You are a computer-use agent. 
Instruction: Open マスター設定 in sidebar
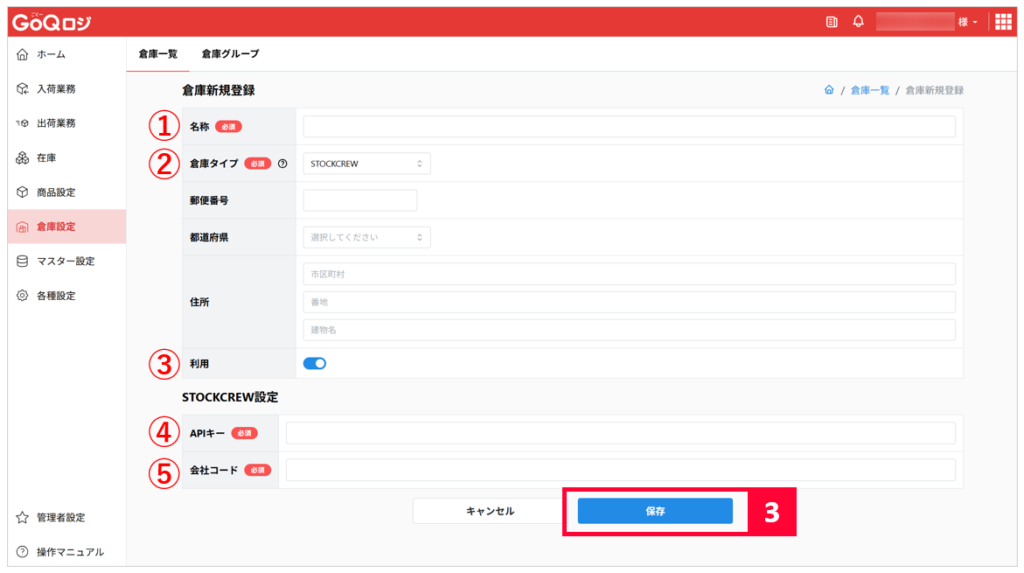[x=67, y=261]
